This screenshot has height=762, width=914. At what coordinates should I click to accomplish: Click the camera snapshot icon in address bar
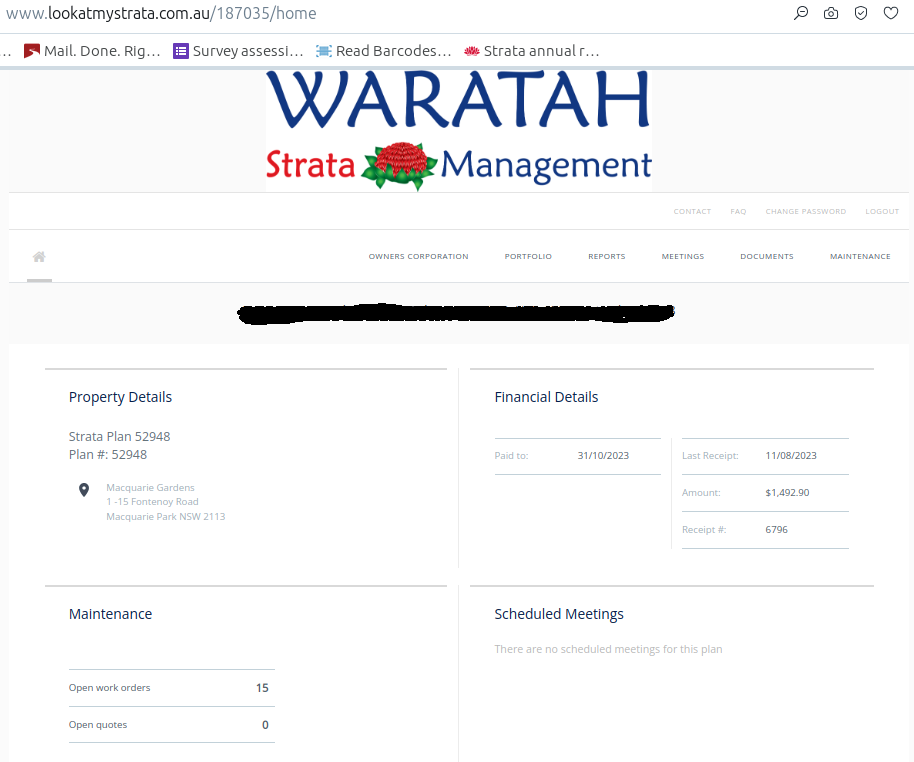831,13
